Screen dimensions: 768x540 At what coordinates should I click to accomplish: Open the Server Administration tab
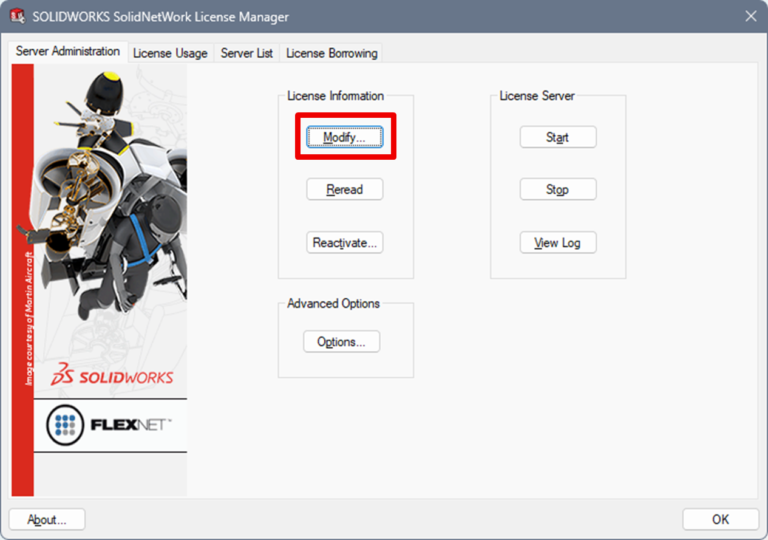click(x=68, y=51)
